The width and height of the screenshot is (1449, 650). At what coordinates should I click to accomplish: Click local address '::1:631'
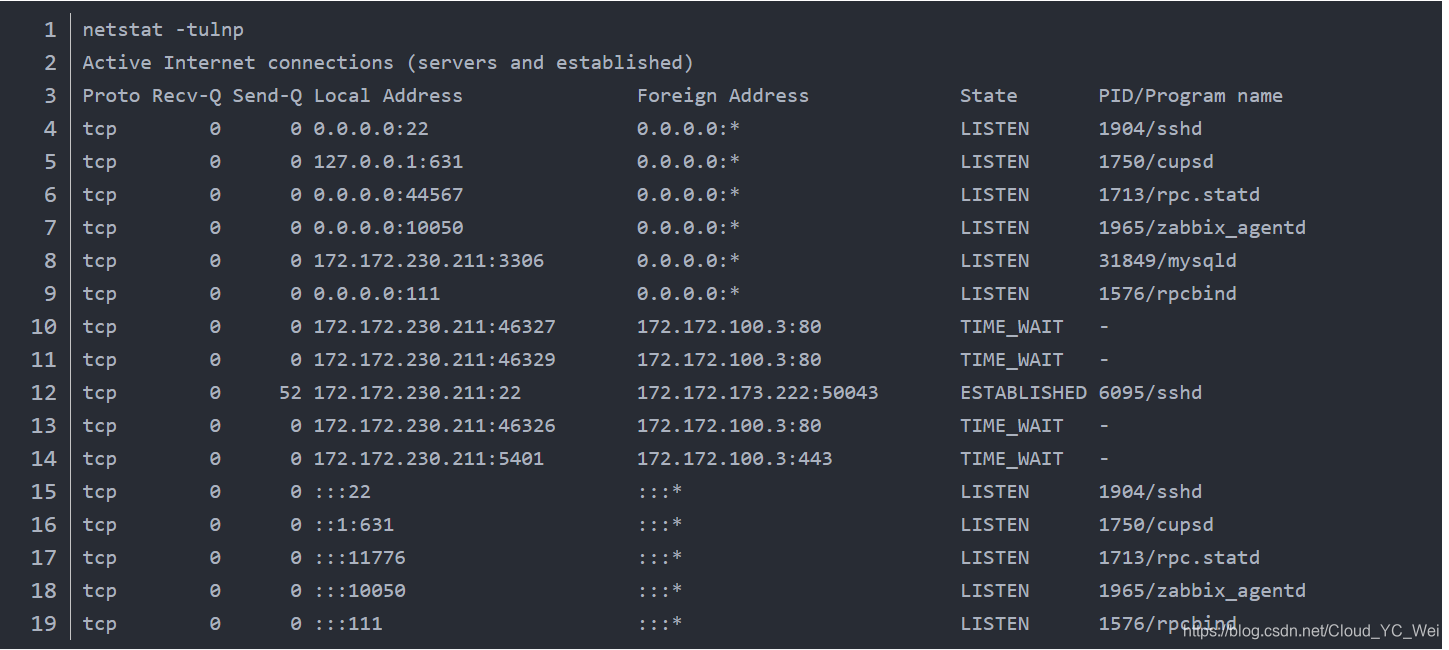tap(354, 525)
